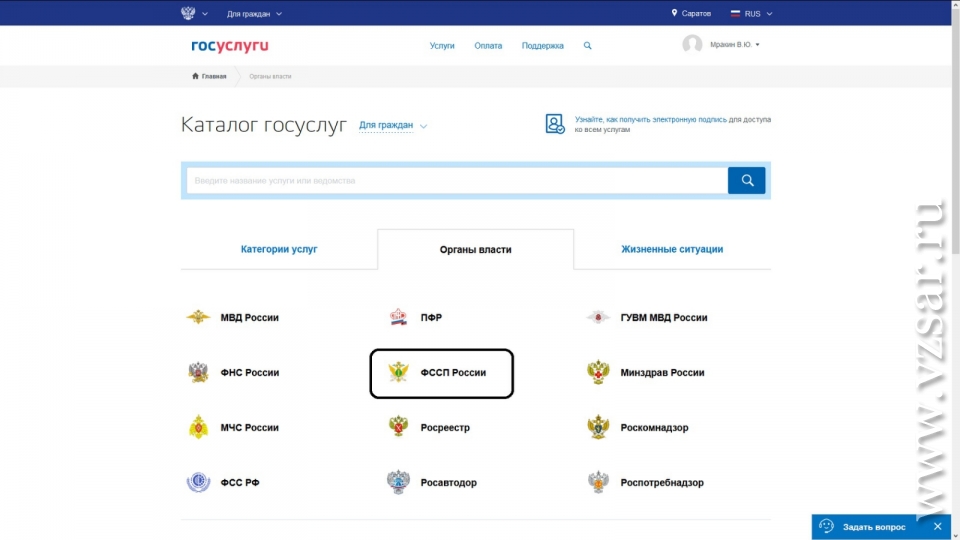The image size is (960, 540).
Task: Go to the госуслуги logo home page
Action: pos(230,46)
